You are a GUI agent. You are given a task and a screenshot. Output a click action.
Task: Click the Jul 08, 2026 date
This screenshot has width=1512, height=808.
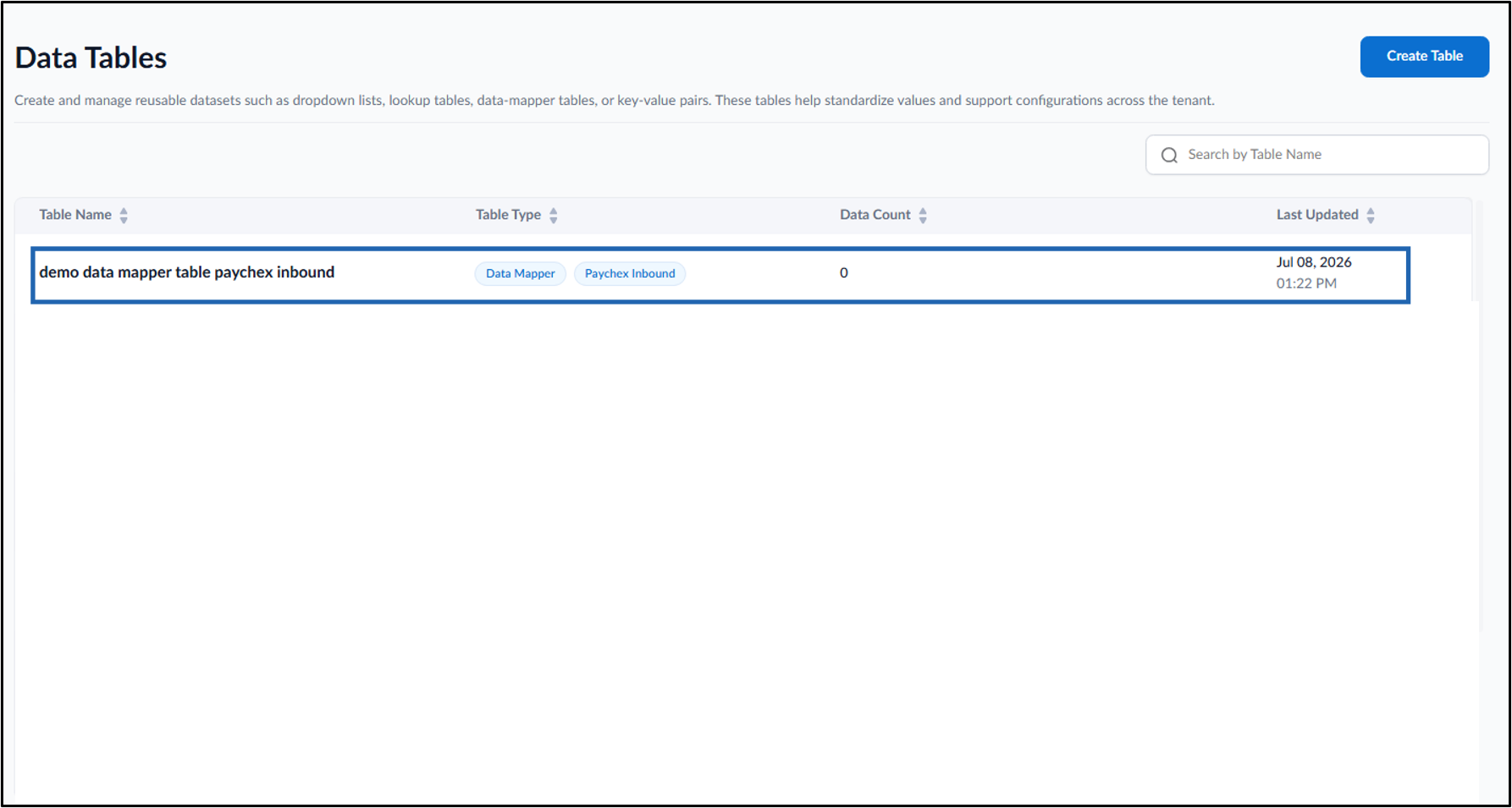tap(1314, 262)
